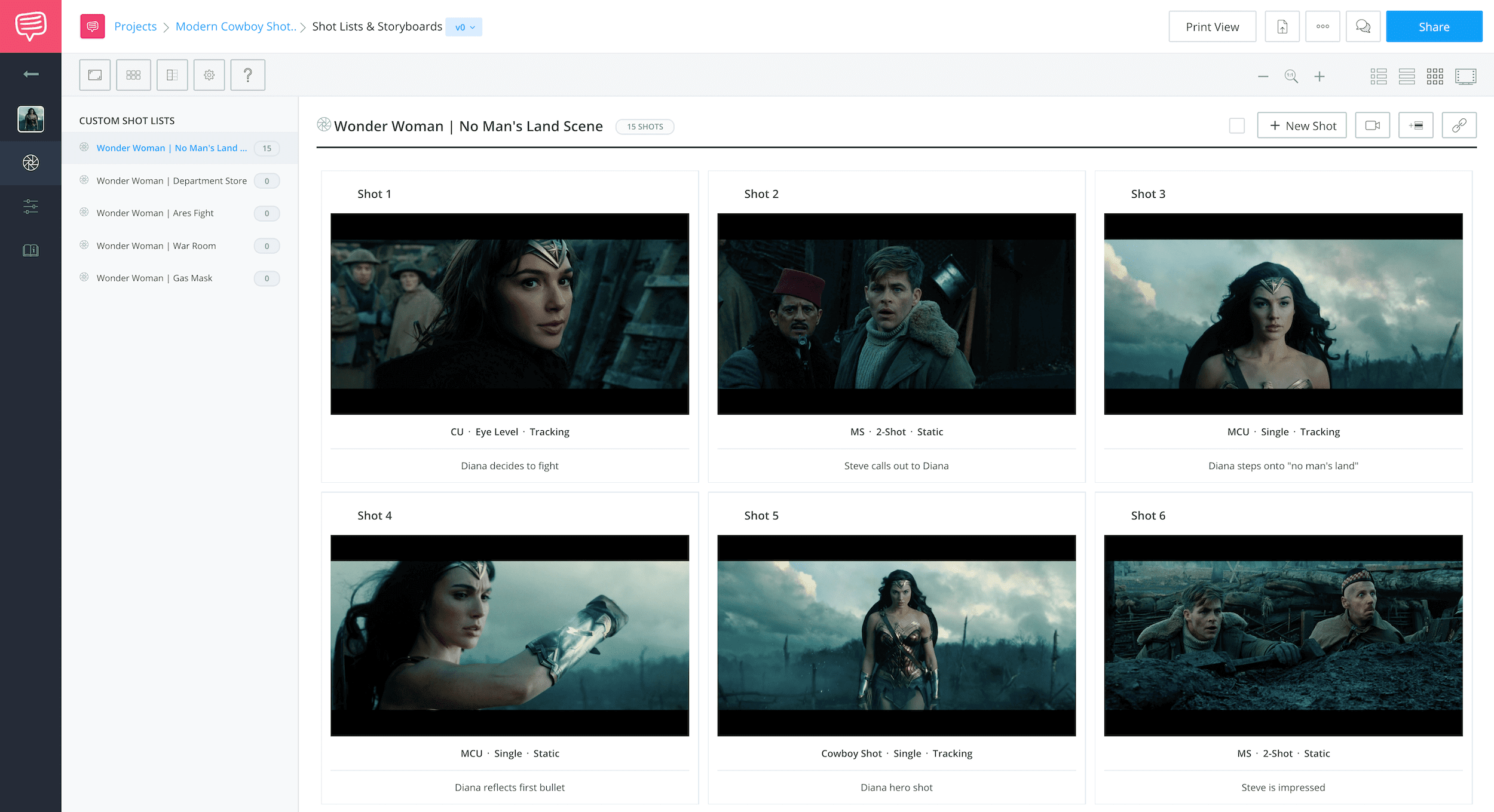
Task: Click the Share button
Action: [1434, 26]
